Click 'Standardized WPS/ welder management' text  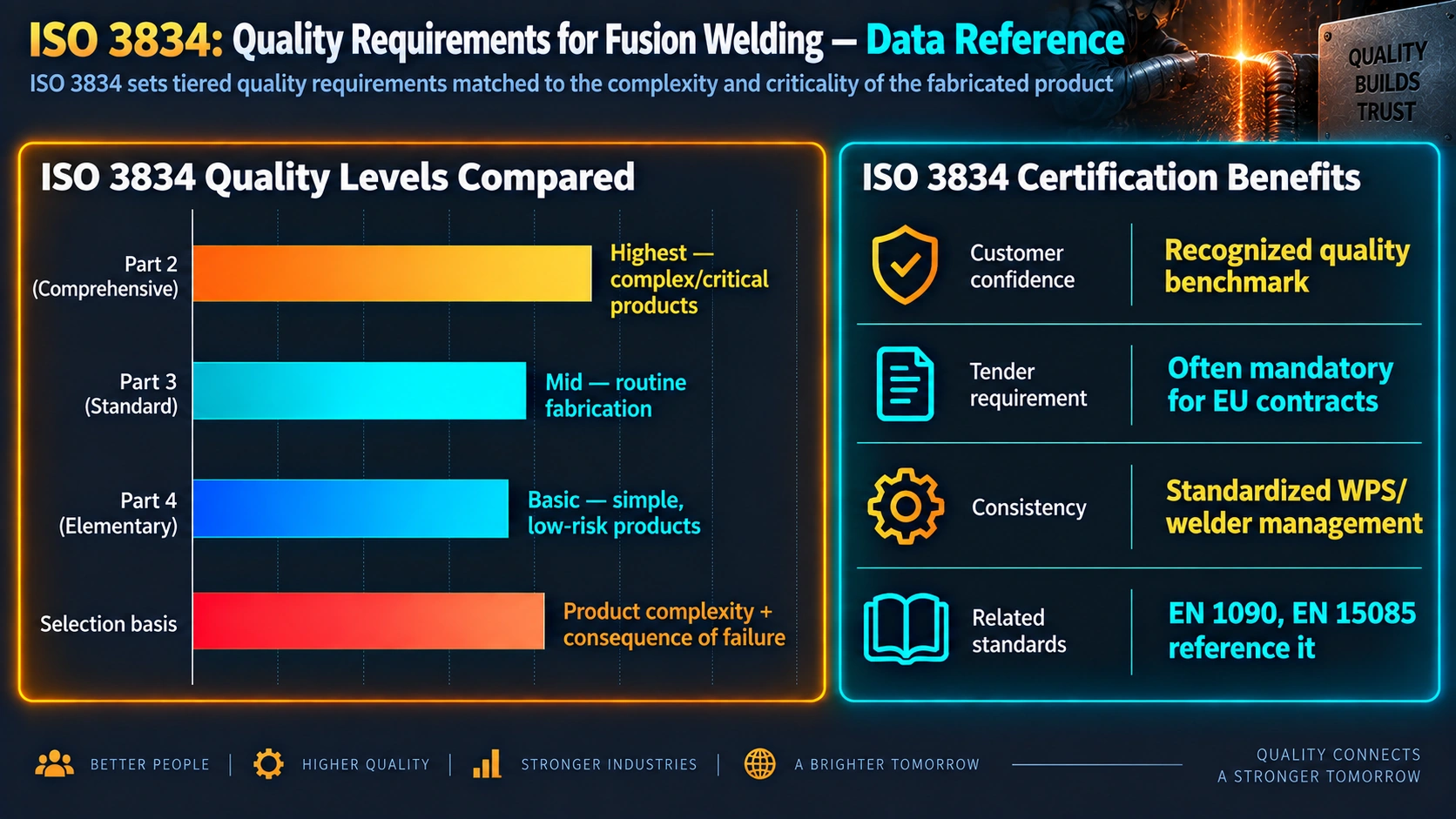[x=1294, y=507]
